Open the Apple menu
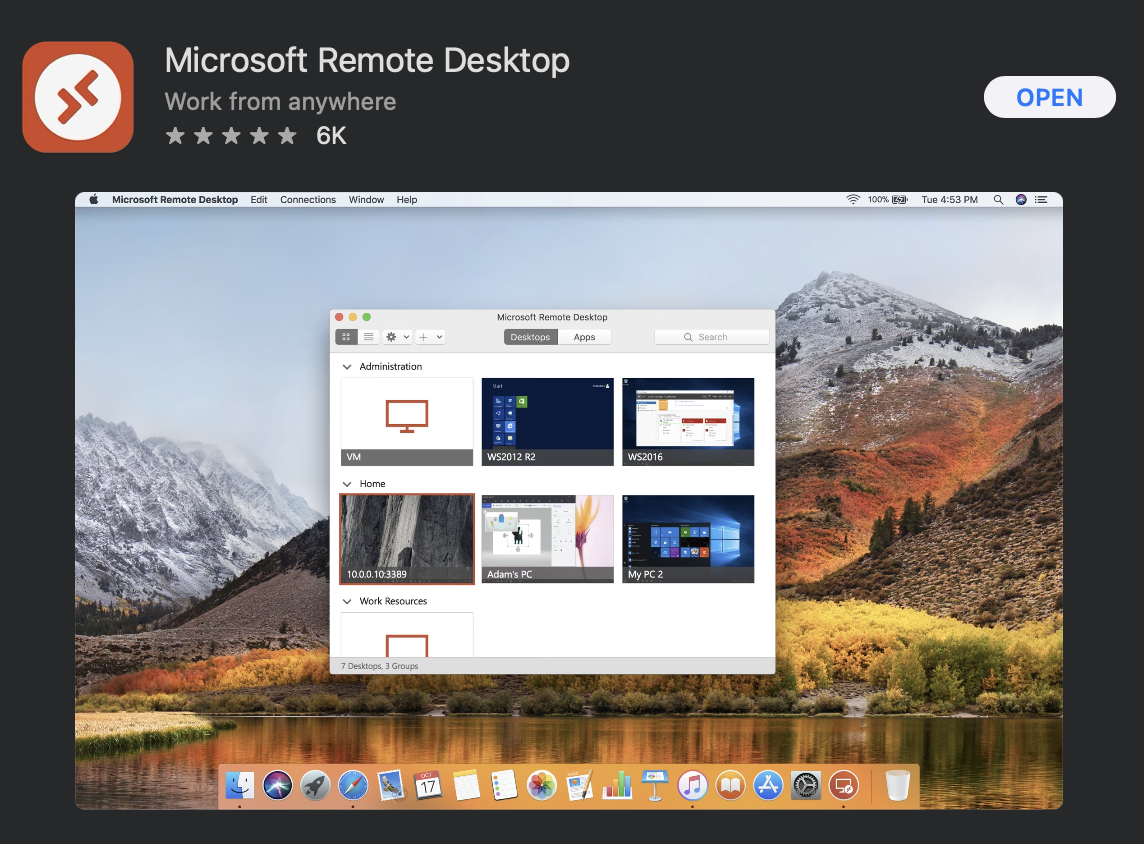Screen dimensions: 1144x844 [94, 199]
